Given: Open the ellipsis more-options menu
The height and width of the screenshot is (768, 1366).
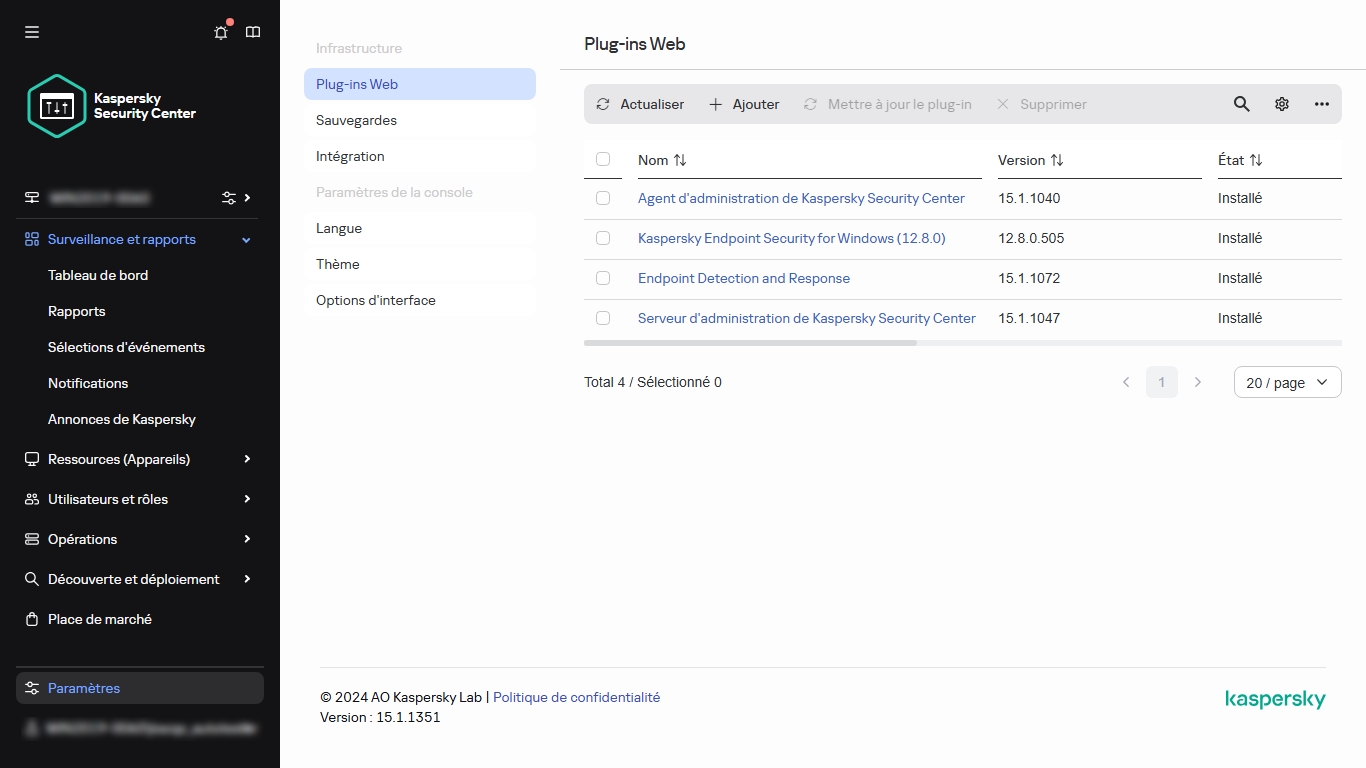Looking at the screenshot, I should (x=1321, y=104).
